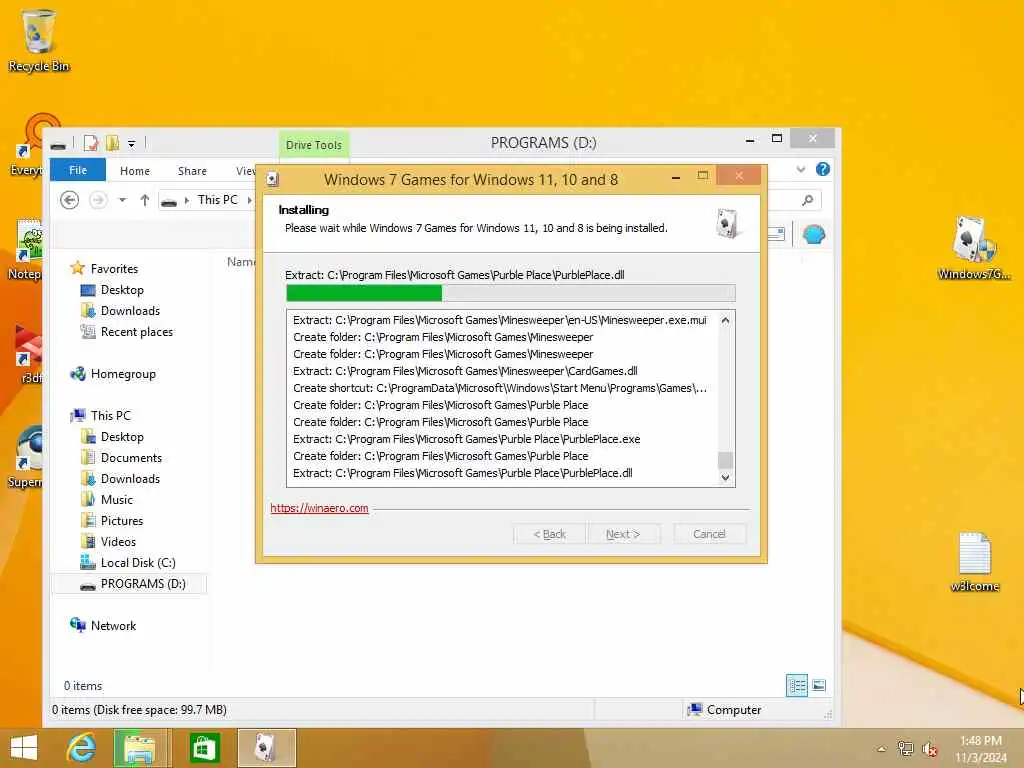Switch to the Home ribbon tab
1024x768 pixels.
pyautogui.click(x=135, y=170)
